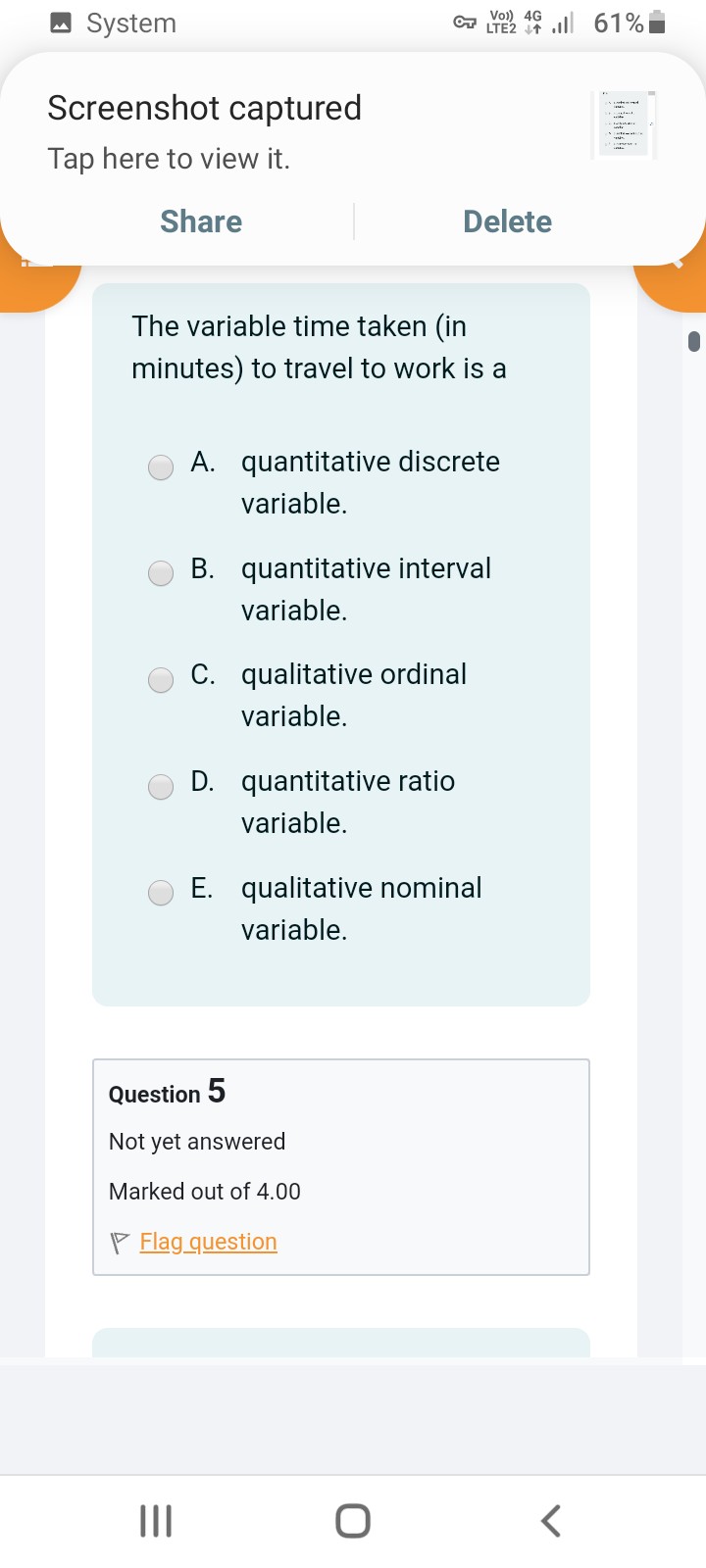Select option A quantitative discrete variable
This screenshot has height=1568, width=706.
point(160,467)
